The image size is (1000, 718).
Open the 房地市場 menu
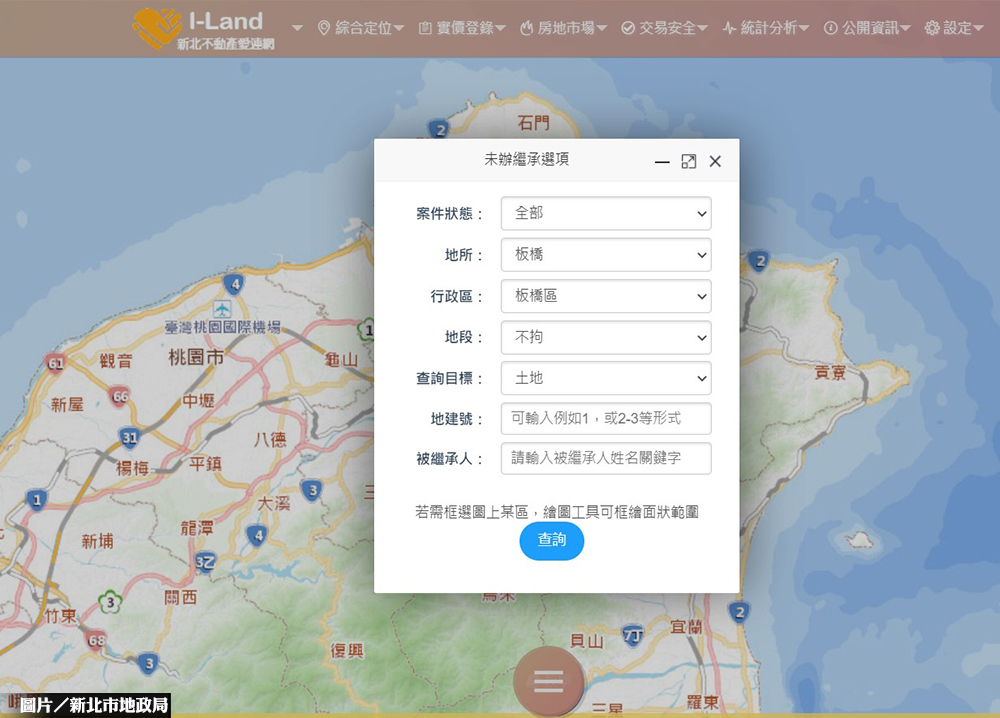point(563,28)
